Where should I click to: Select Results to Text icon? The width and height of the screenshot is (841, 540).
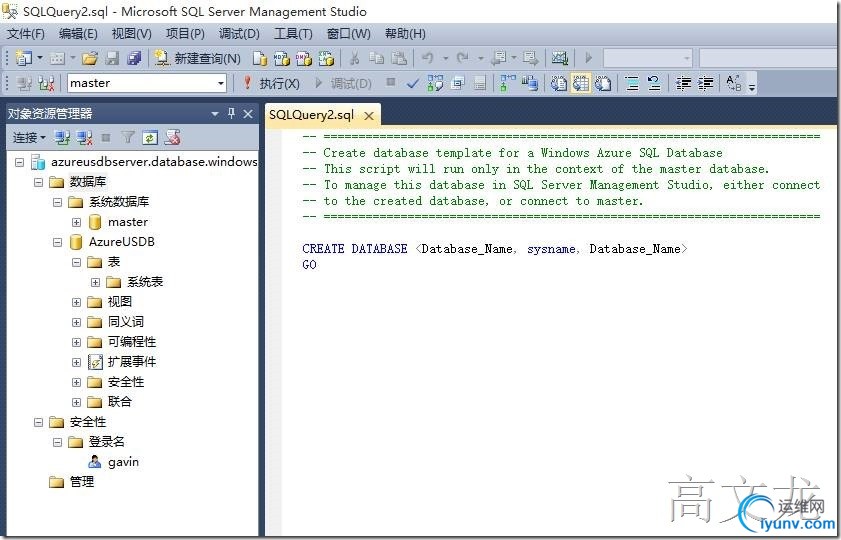[x=558, y=83]
